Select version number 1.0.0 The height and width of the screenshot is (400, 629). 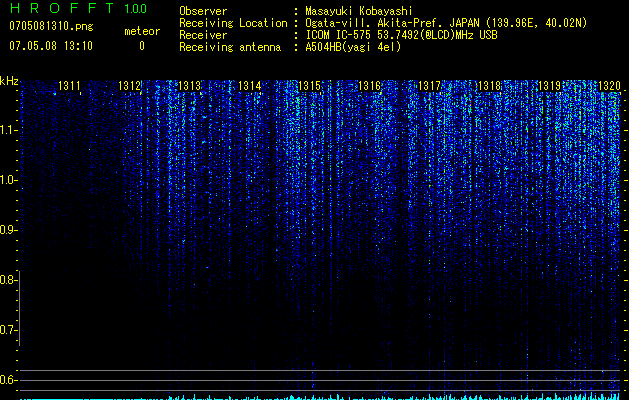(135, 8)
